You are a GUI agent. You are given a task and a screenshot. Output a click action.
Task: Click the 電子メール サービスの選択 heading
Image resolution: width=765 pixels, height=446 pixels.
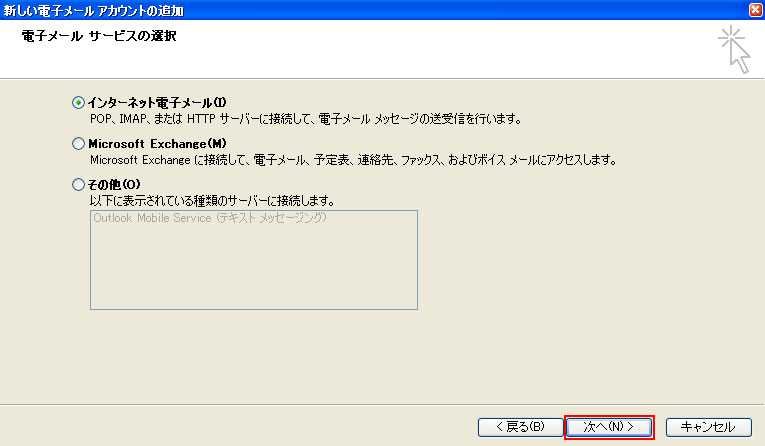(x=99, y=36)
